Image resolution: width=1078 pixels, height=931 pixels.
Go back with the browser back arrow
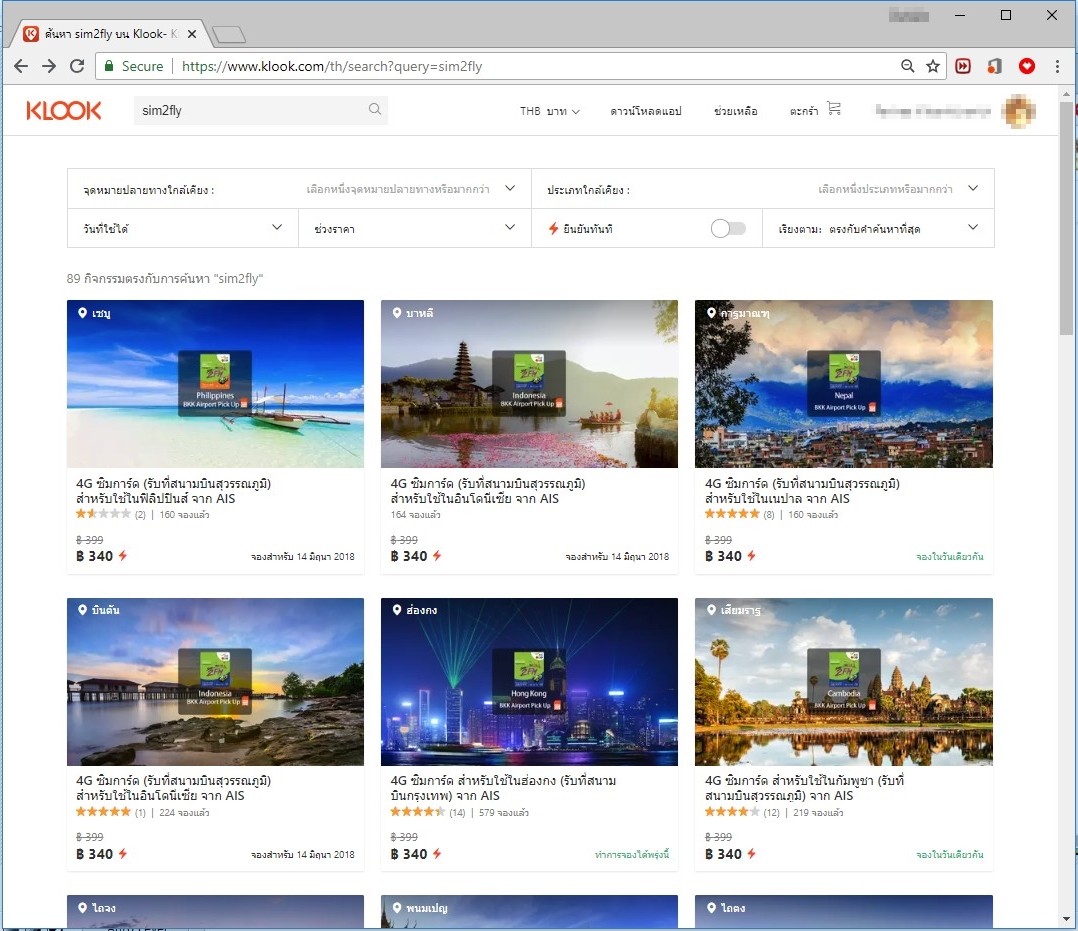[21, 66]
